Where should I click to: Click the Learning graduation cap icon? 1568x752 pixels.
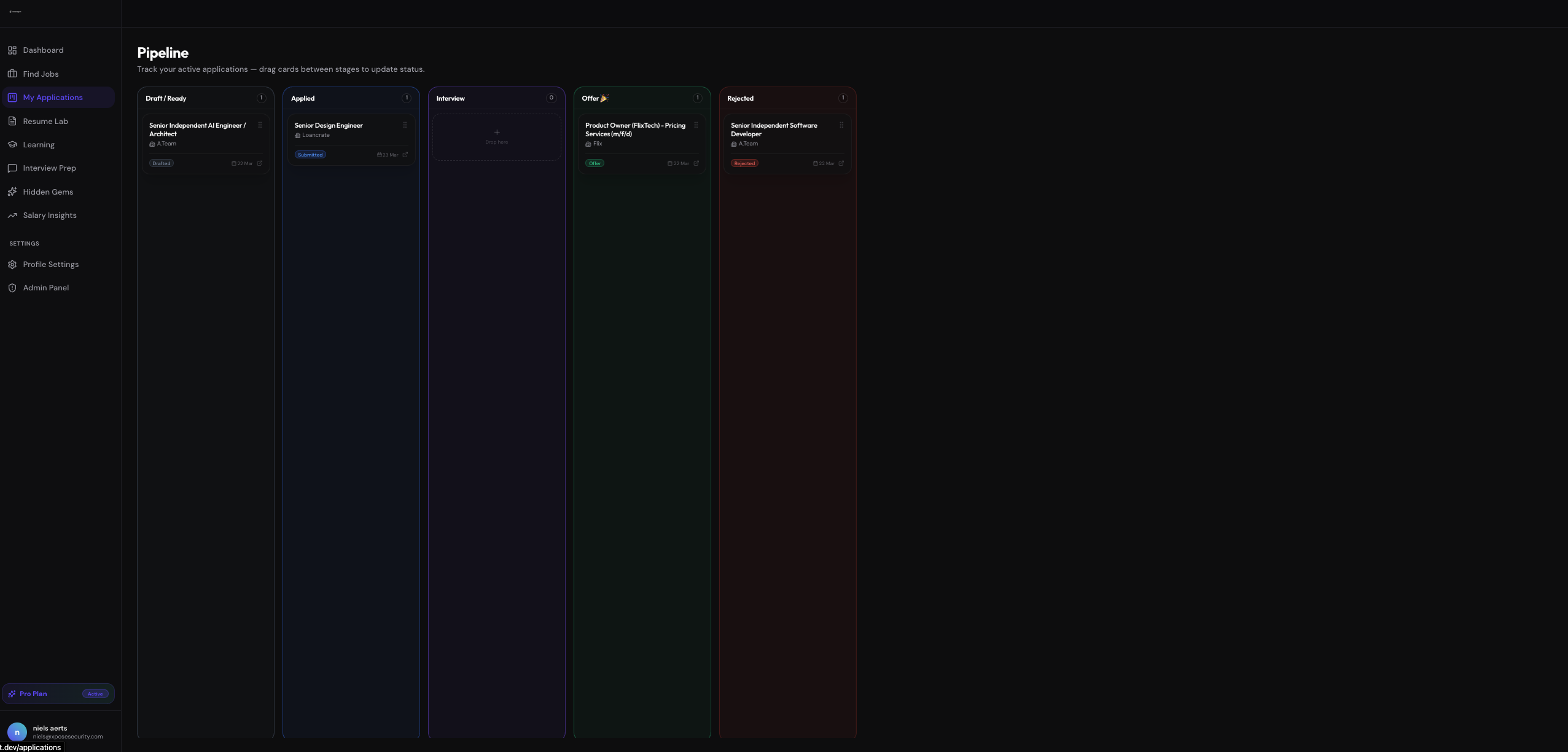pos(12,145)
